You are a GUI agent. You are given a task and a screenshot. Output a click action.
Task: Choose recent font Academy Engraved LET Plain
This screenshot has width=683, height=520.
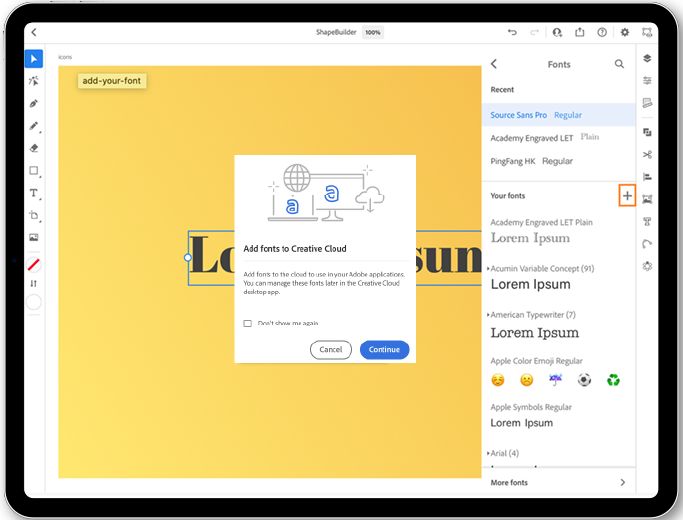click(x=559, y=138)
